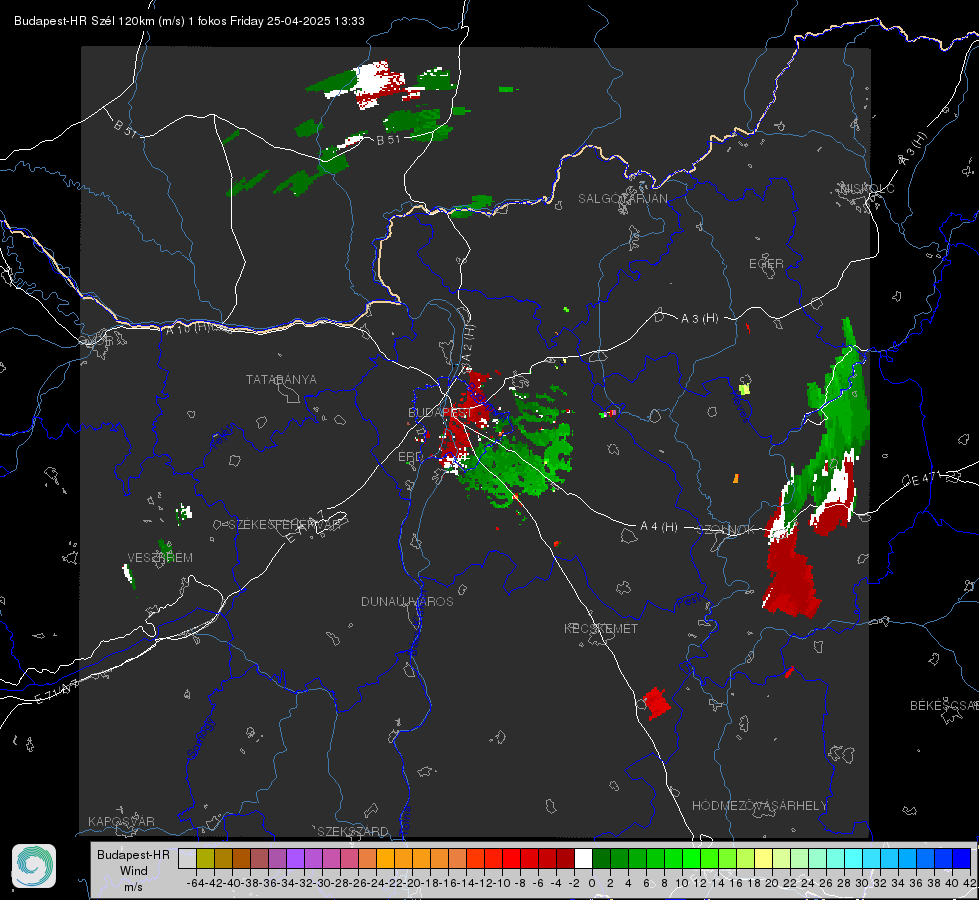This screenshot has height=900, width=979.
Task: Pick the purple swatch between -34 and -32
Action: coord(295,859)
